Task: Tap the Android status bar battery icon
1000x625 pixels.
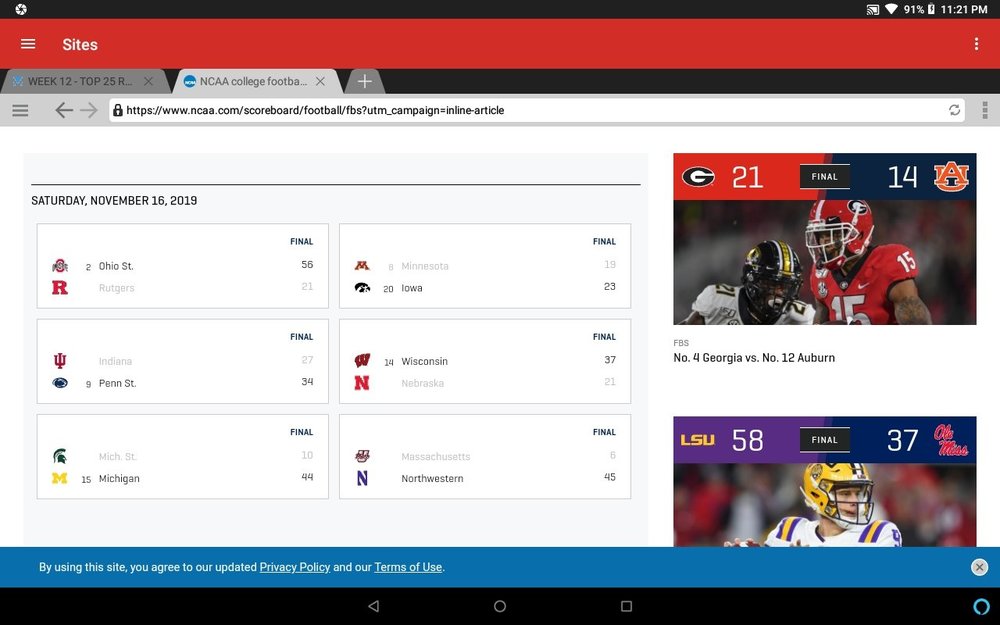Action: pyautogui.click(x=931, y=9)
